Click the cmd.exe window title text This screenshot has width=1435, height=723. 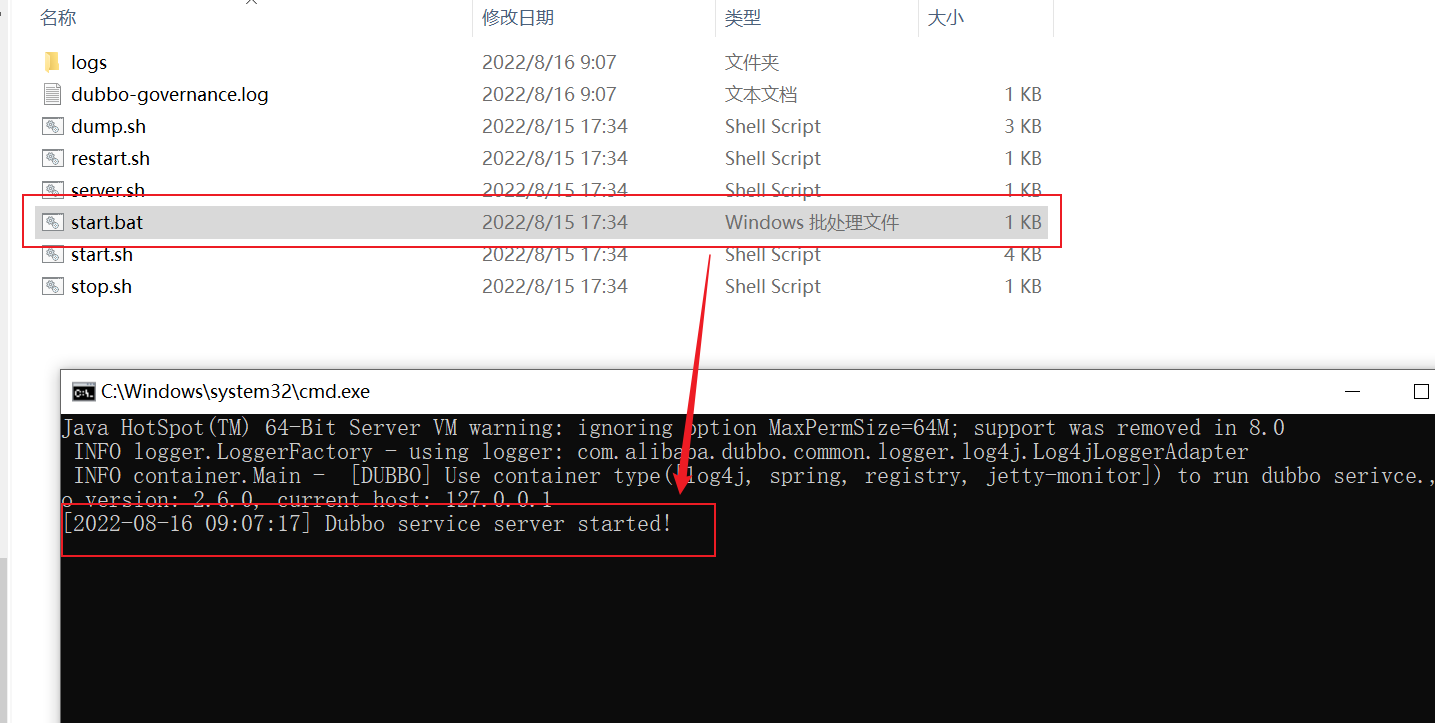236,391
